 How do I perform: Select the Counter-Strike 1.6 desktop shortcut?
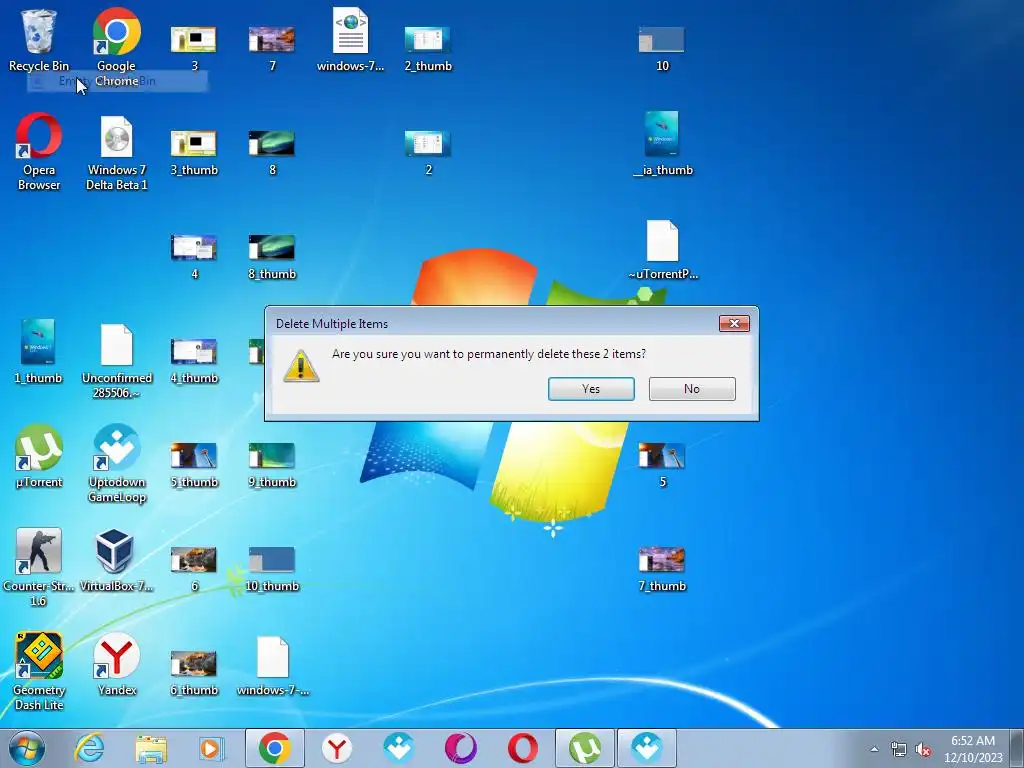(39, 567)
